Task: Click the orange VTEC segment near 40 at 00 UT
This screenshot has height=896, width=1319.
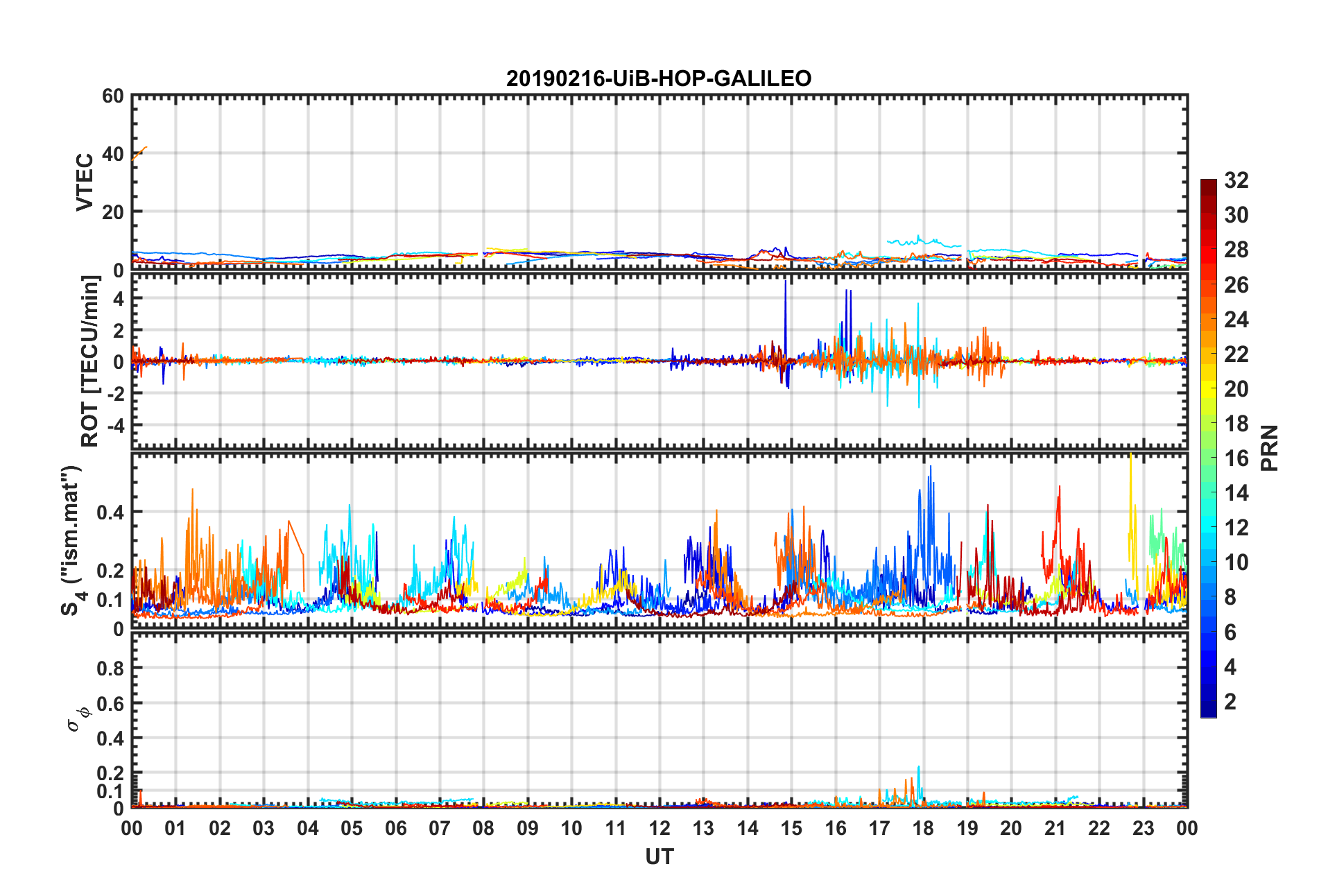Action: click(139, 153)
